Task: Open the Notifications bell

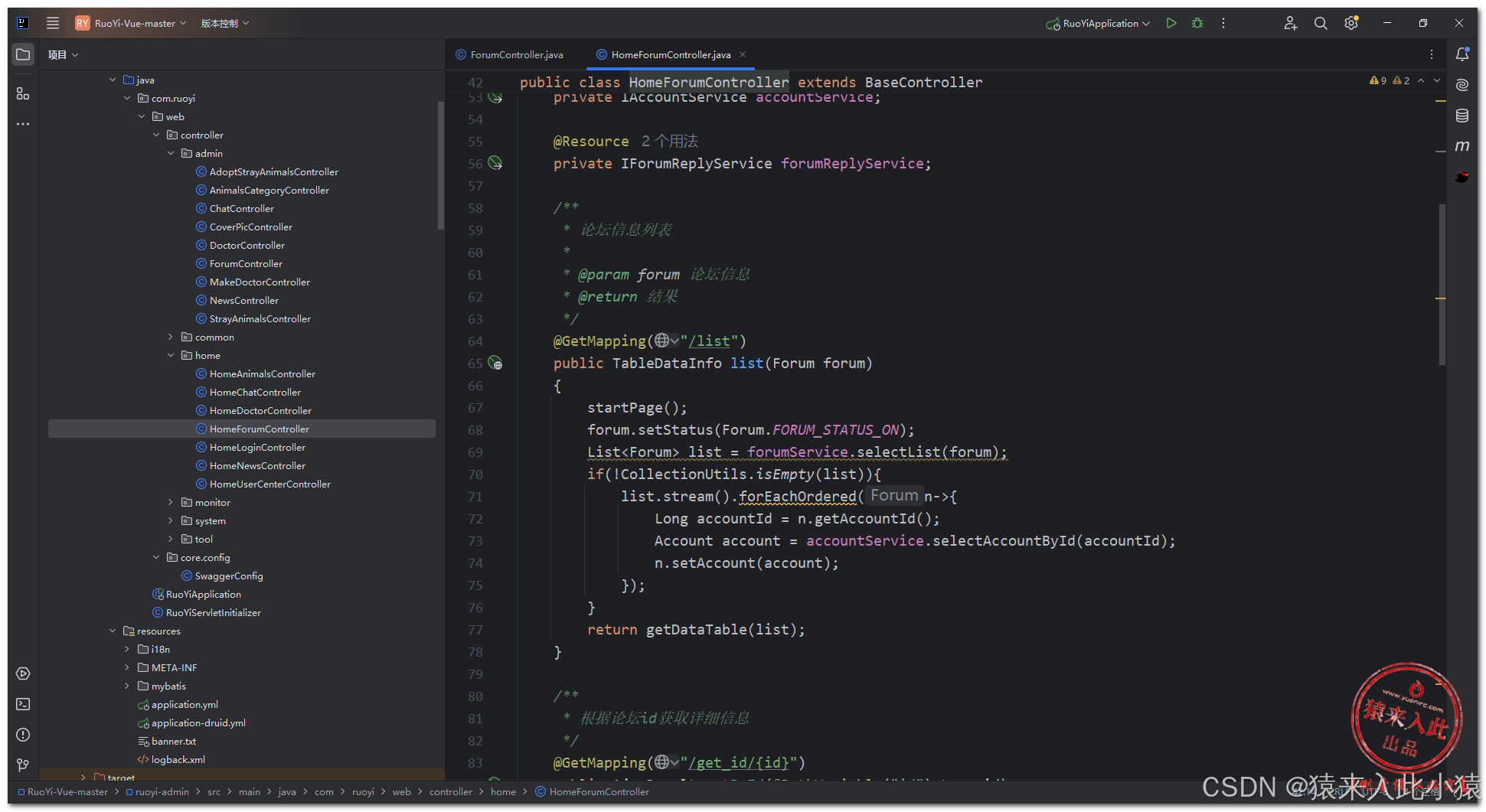Action: pos(1462,54)
